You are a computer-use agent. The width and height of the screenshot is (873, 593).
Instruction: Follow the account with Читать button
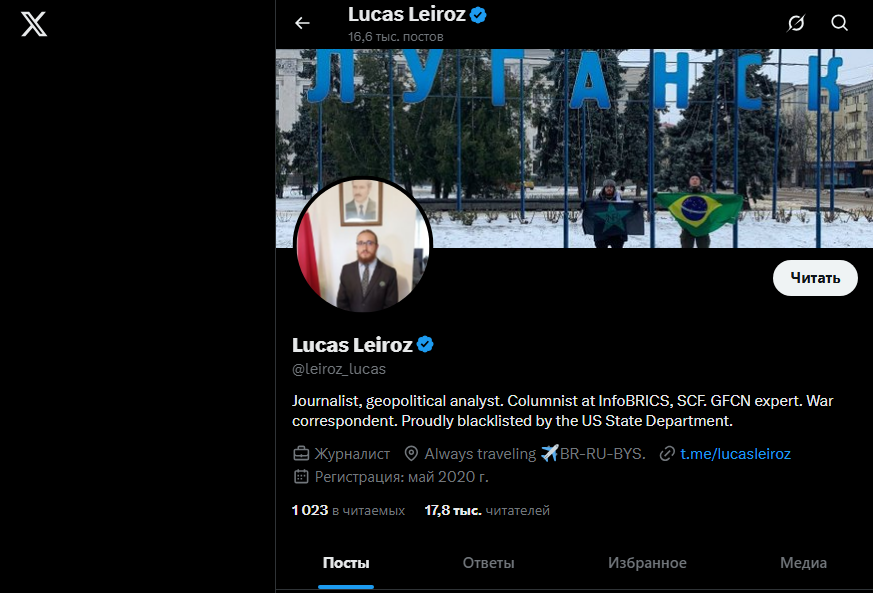point(815,278)
